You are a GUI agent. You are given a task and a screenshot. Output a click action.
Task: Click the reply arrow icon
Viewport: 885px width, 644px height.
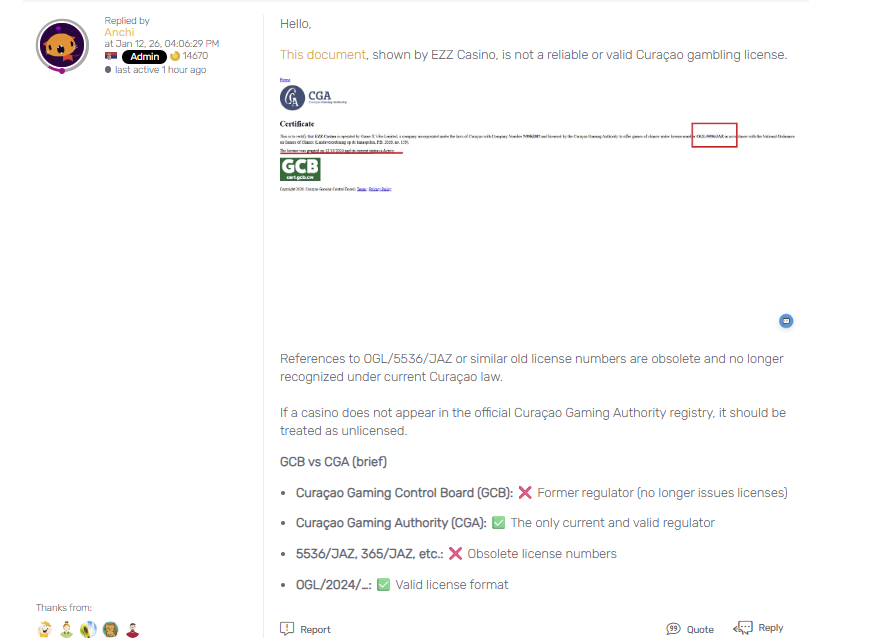point(742,628)
